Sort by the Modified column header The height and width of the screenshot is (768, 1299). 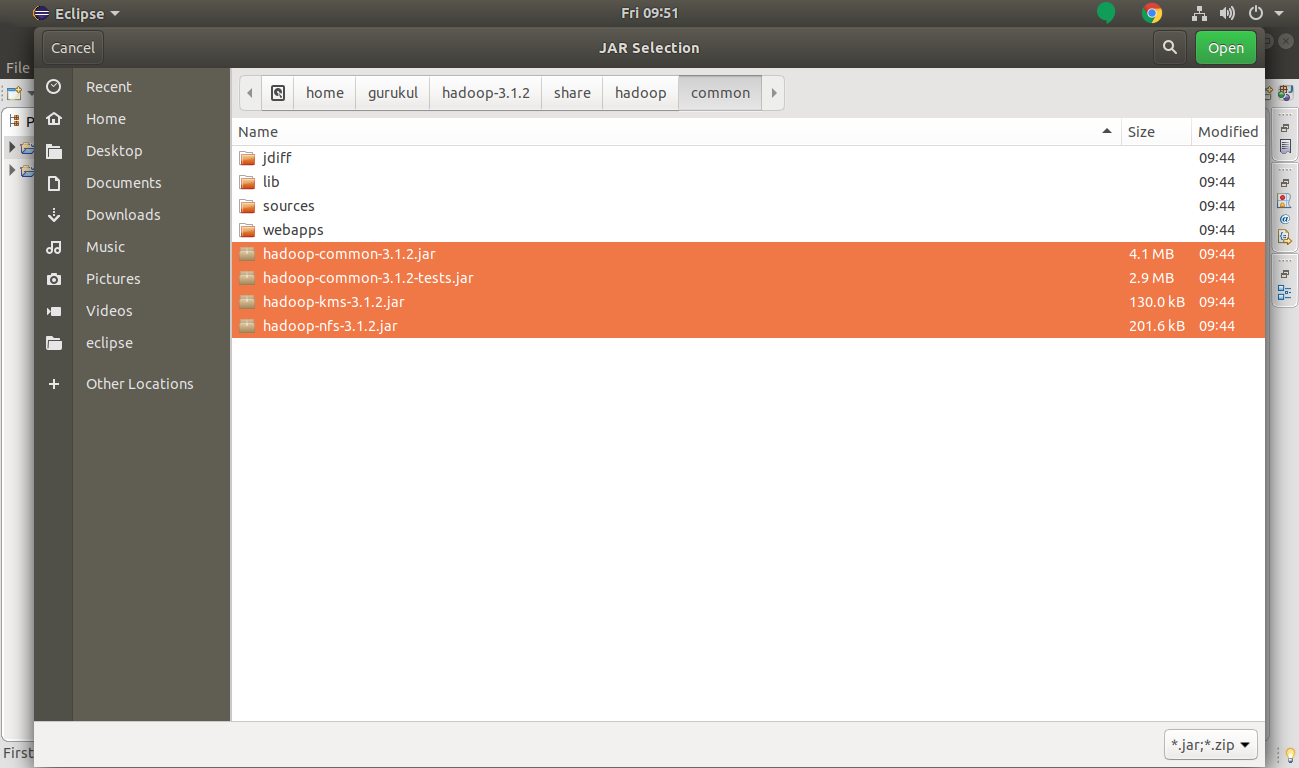pyautogui.click(x=1228, y=132)
